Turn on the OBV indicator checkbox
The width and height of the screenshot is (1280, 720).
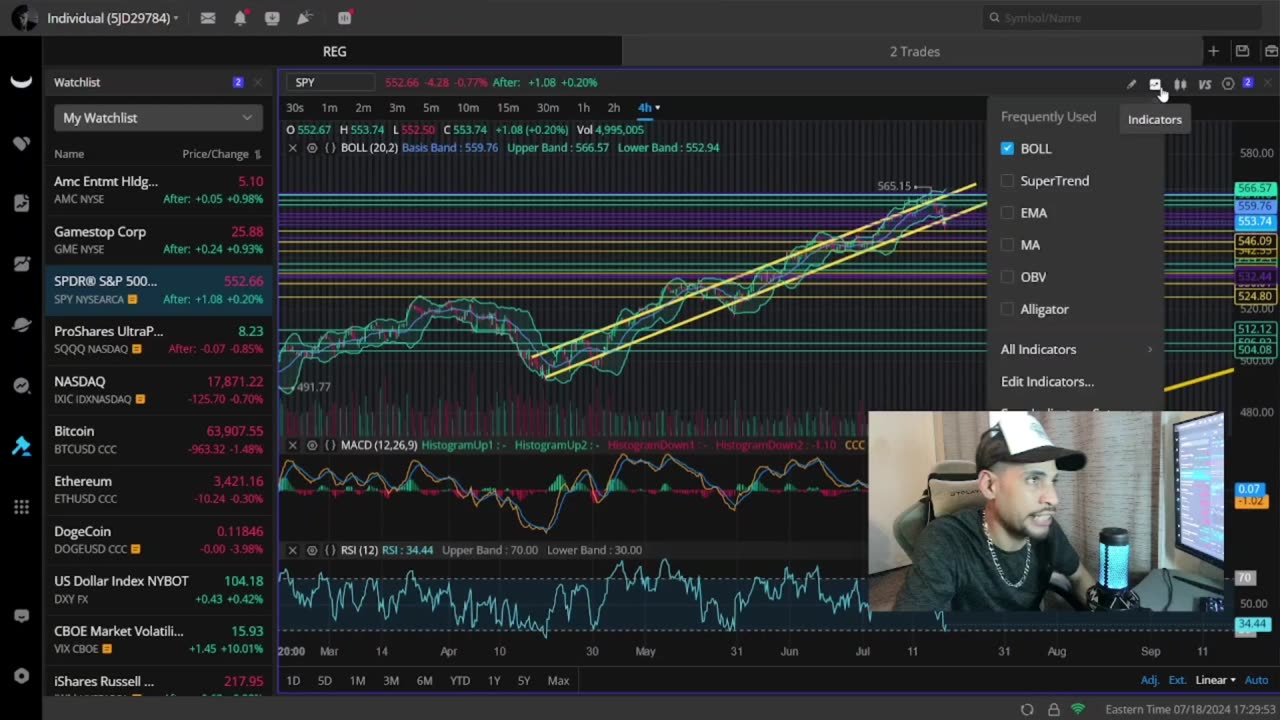pyautogui.click(x=1007, y=277)
